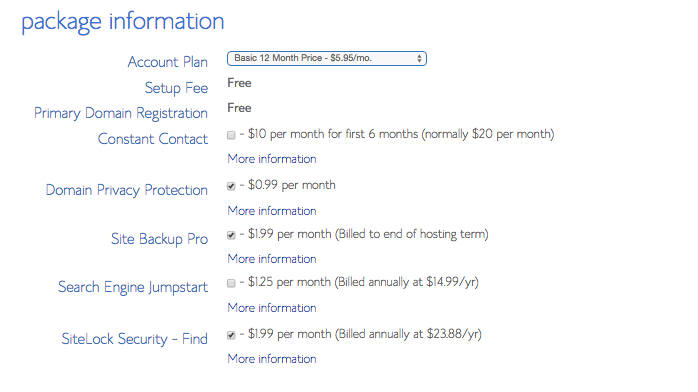The width and height of the screenshot is (698, 392).
Task: Uncheck the Domain Privacy Protection checkbox
Action: pyautogui.click(x=231, y=186)
